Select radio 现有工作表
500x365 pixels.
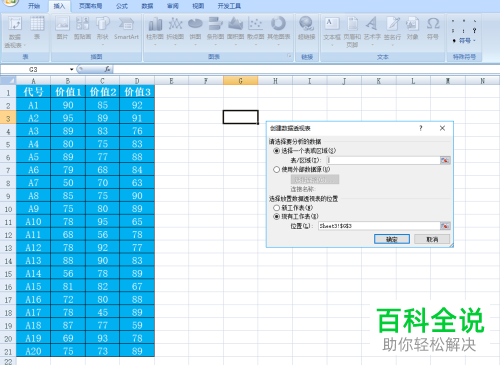pos(276,216)
